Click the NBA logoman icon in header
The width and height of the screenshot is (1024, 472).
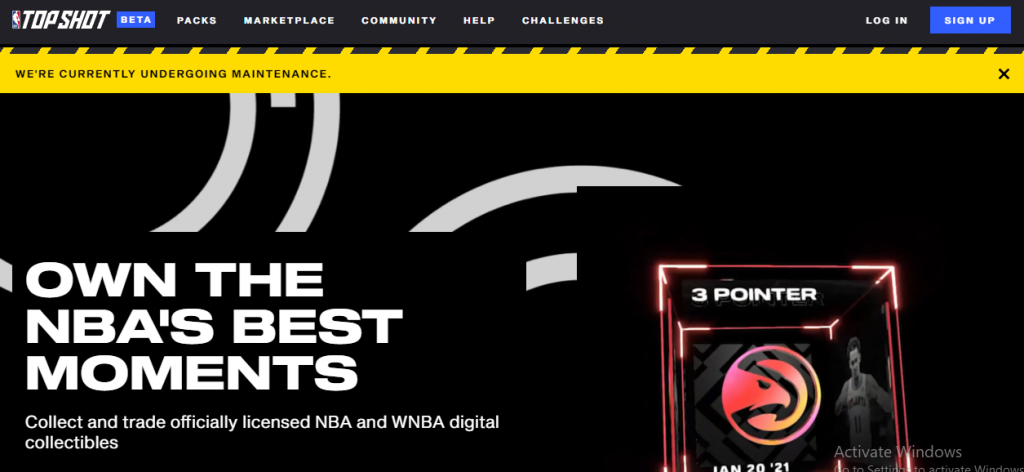[x=16, y=20]
